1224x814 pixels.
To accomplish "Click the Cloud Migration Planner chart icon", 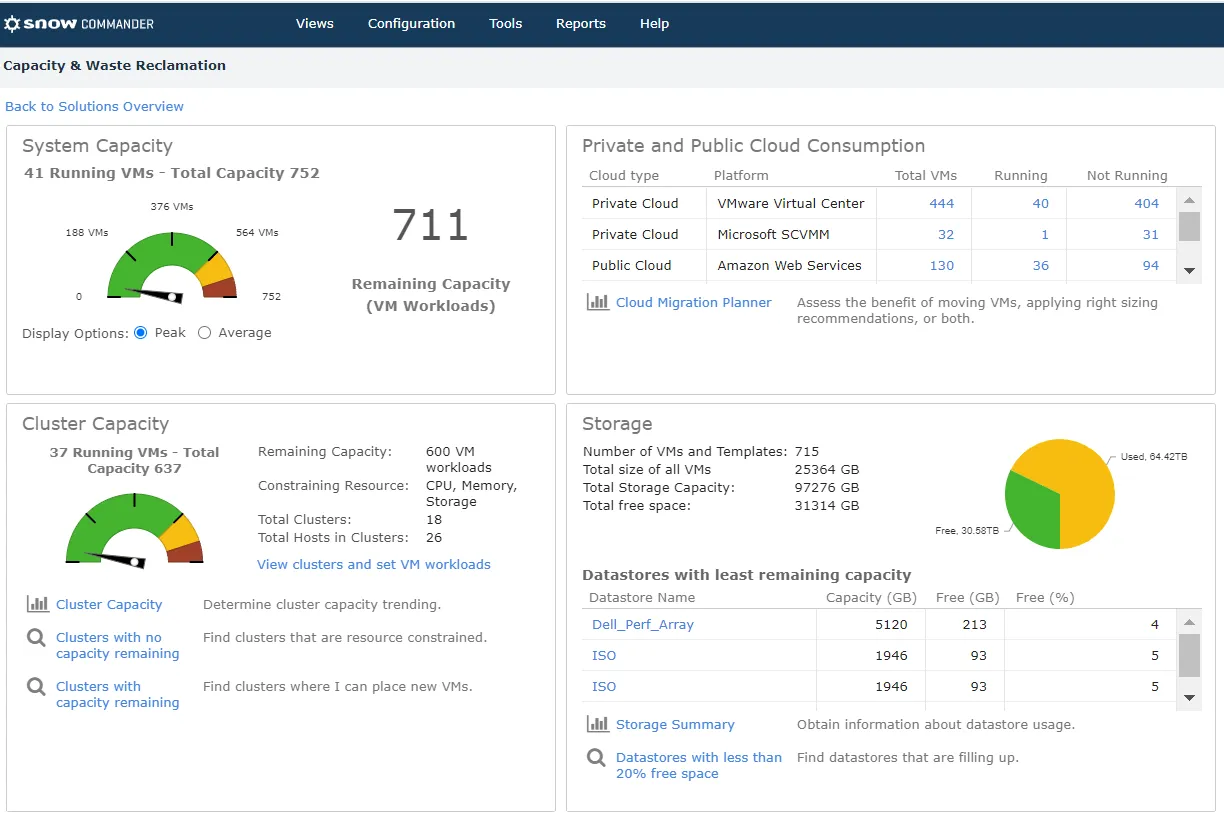I will coord(598,302).
